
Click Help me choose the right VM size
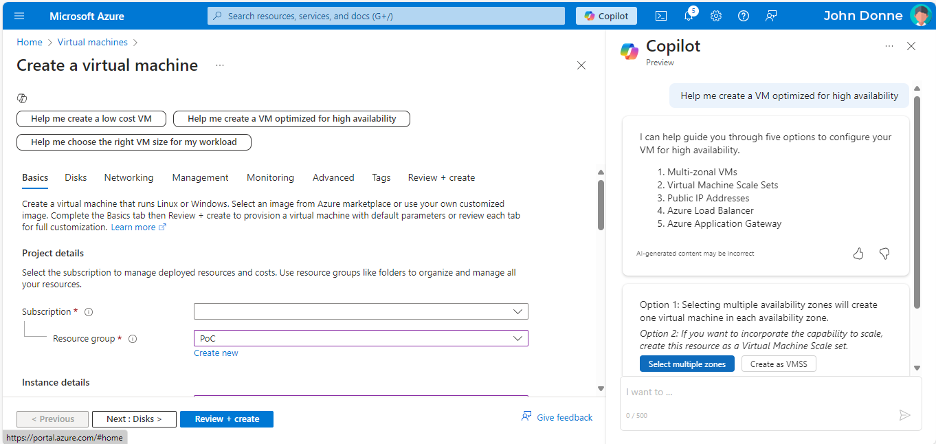tap(134, 142)
